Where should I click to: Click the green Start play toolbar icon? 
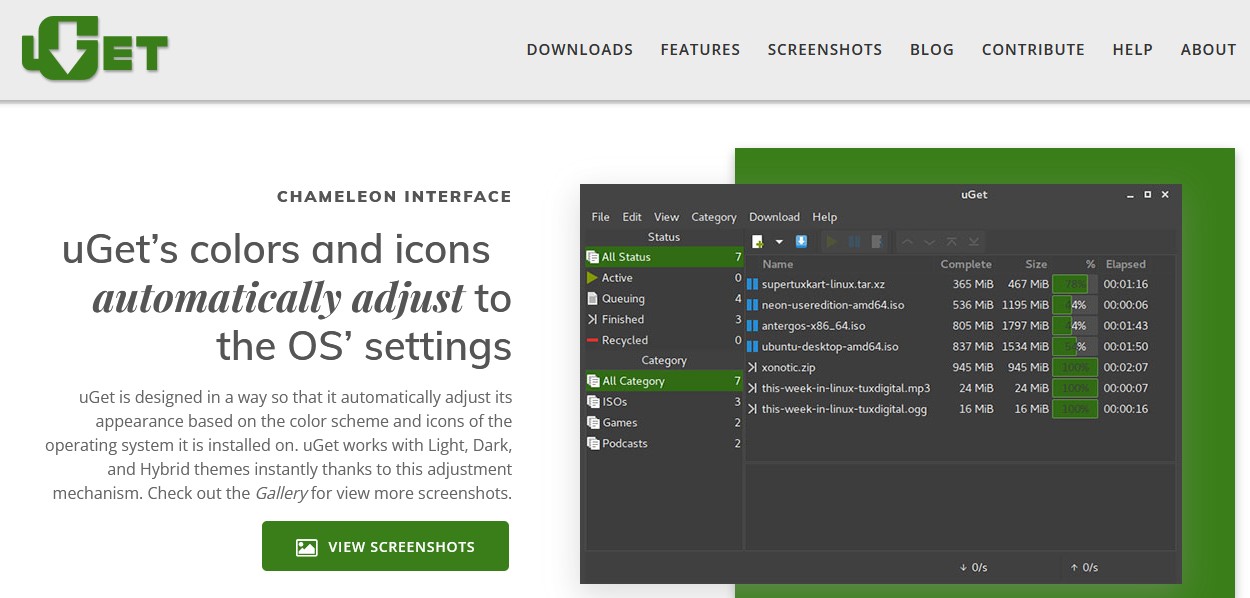click(x=831, y=241)
